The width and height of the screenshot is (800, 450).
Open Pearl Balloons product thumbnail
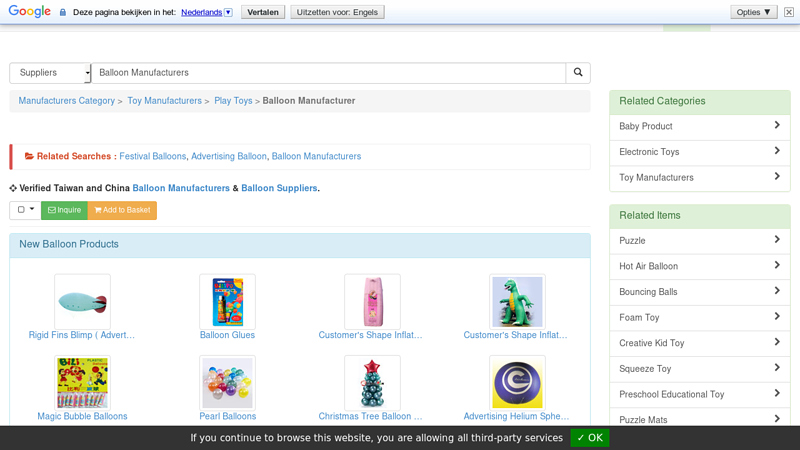click(x=227, y=383)
